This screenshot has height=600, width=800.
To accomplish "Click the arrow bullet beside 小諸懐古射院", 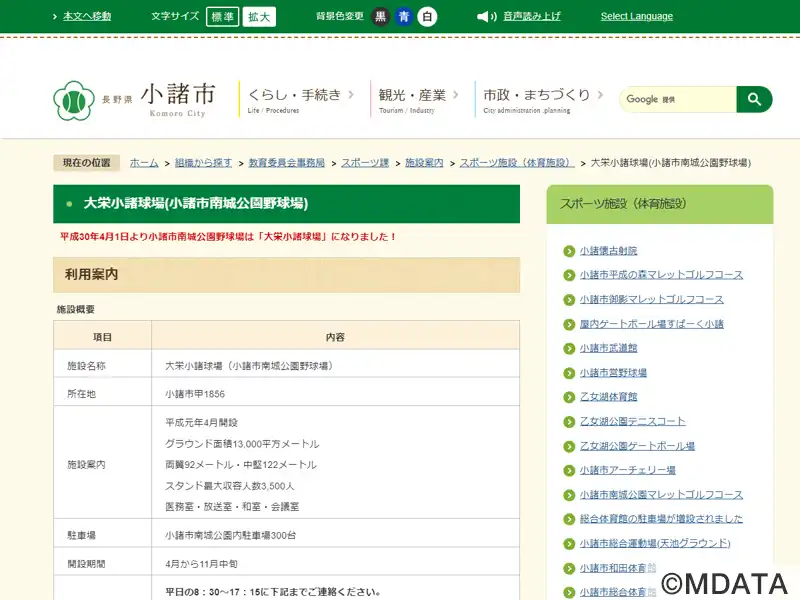I will point(567,251).
